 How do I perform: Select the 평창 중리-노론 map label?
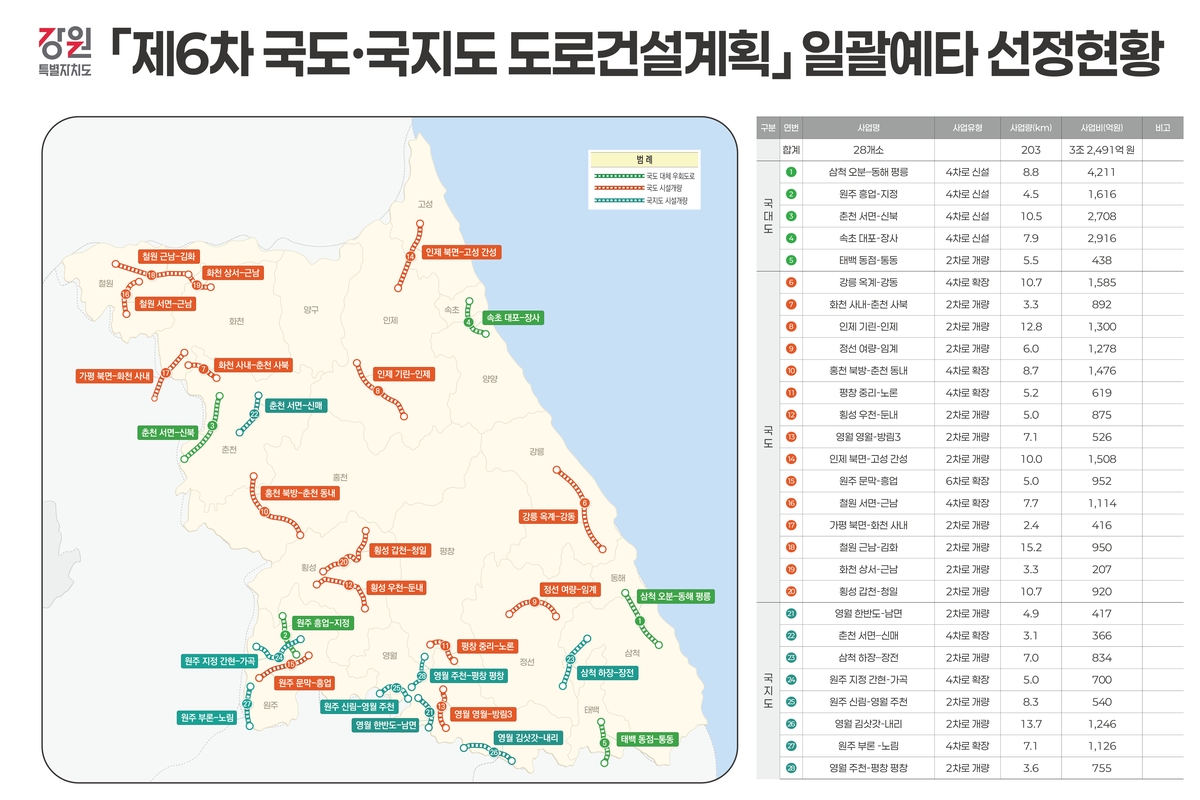[486, 646]
